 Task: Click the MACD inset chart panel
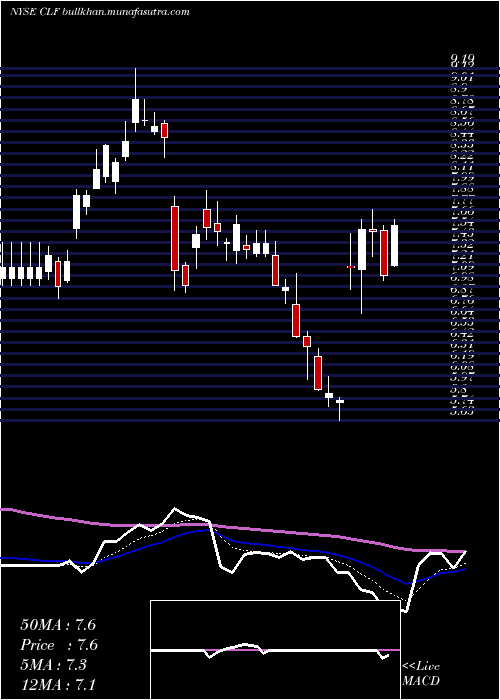tap(275, 650)
